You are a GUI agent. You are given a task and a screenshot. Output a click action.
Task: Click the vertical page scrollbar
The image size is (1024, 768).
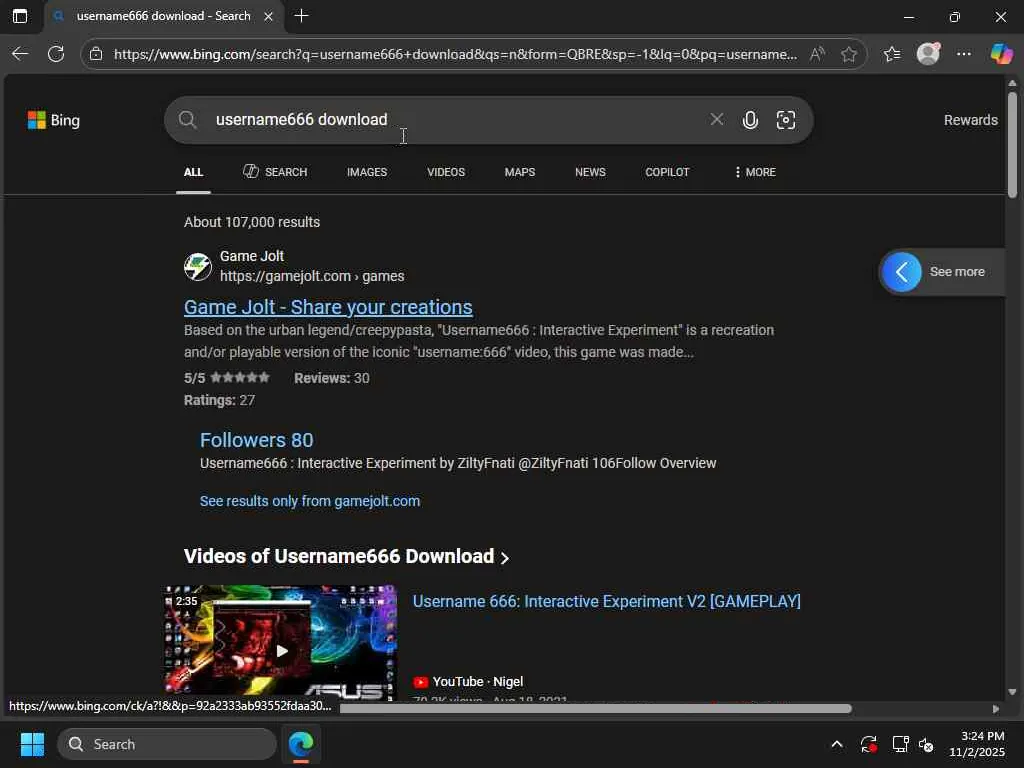(x=1012, y=146)
